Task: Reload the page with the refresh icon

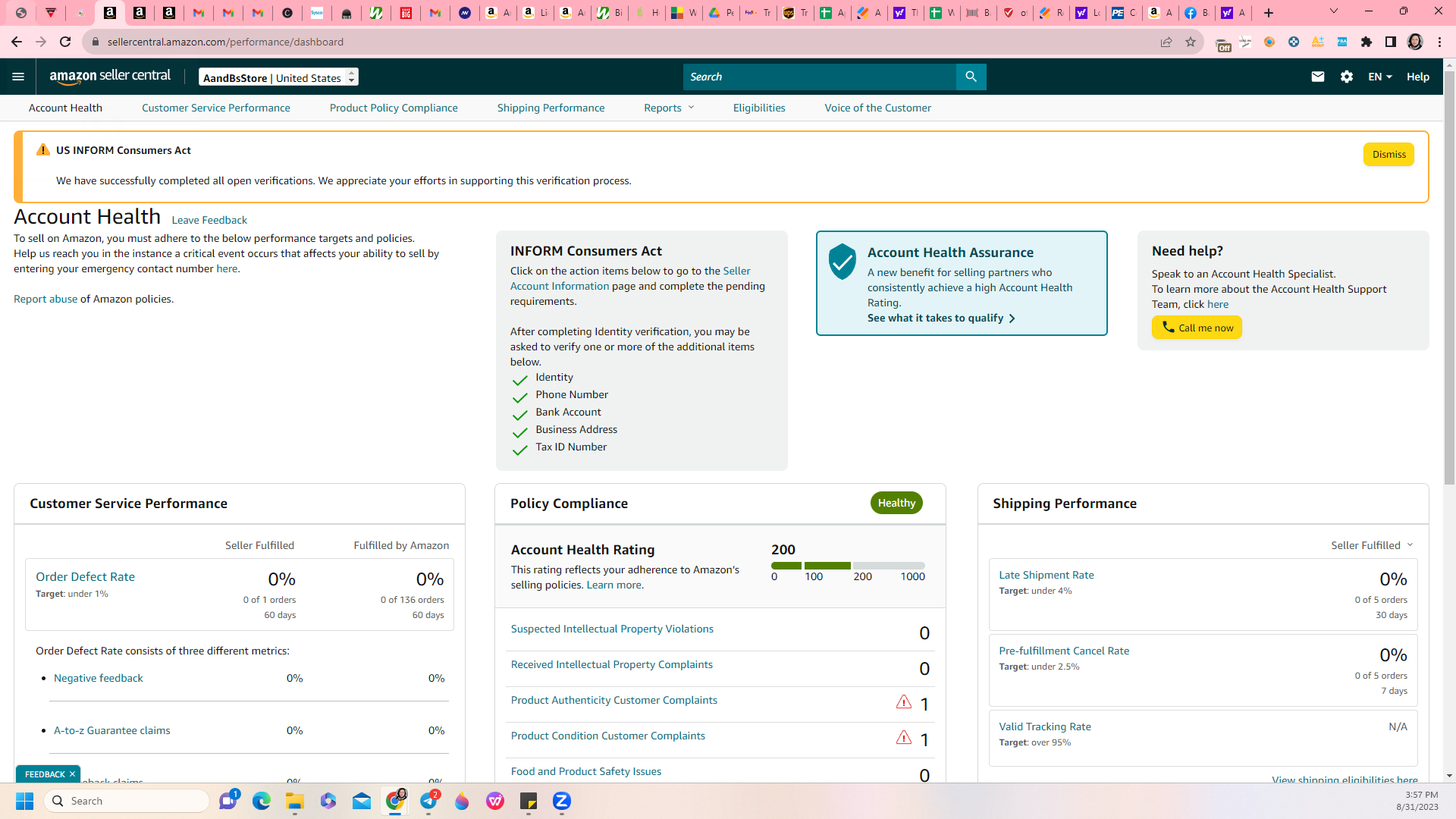Action: 65,42
